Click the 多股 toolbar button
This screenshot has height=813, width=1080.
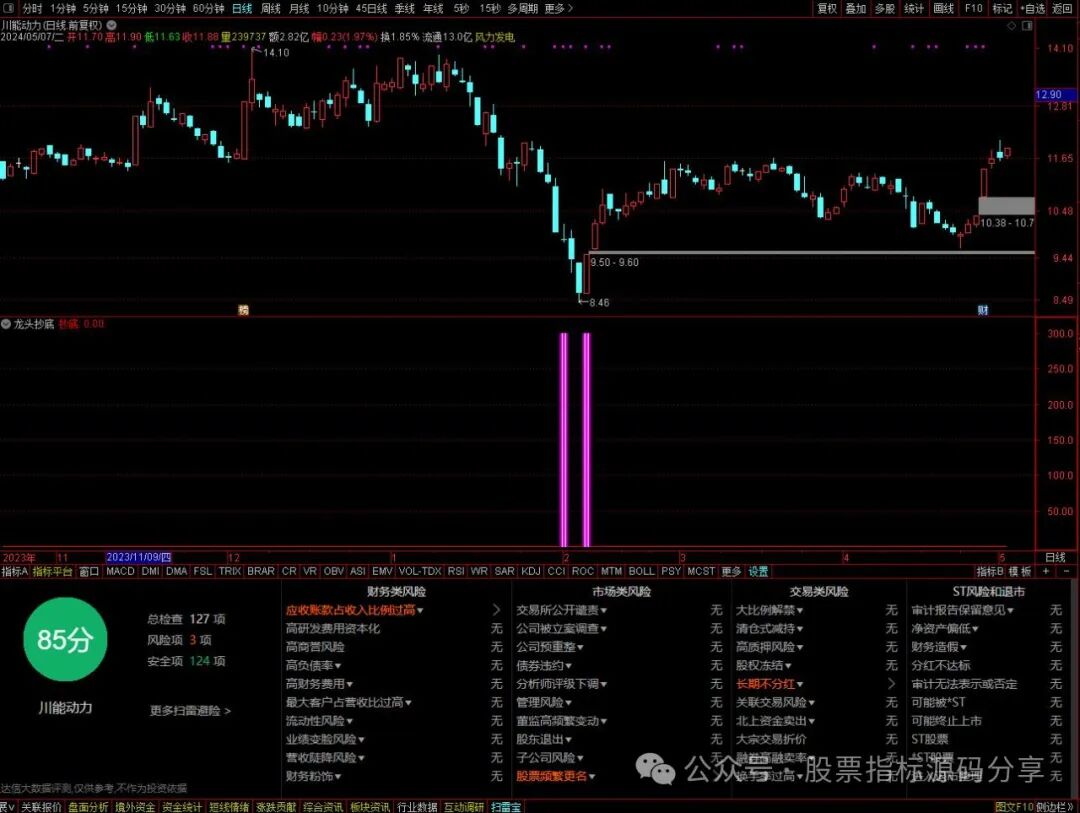coord(884,8)
